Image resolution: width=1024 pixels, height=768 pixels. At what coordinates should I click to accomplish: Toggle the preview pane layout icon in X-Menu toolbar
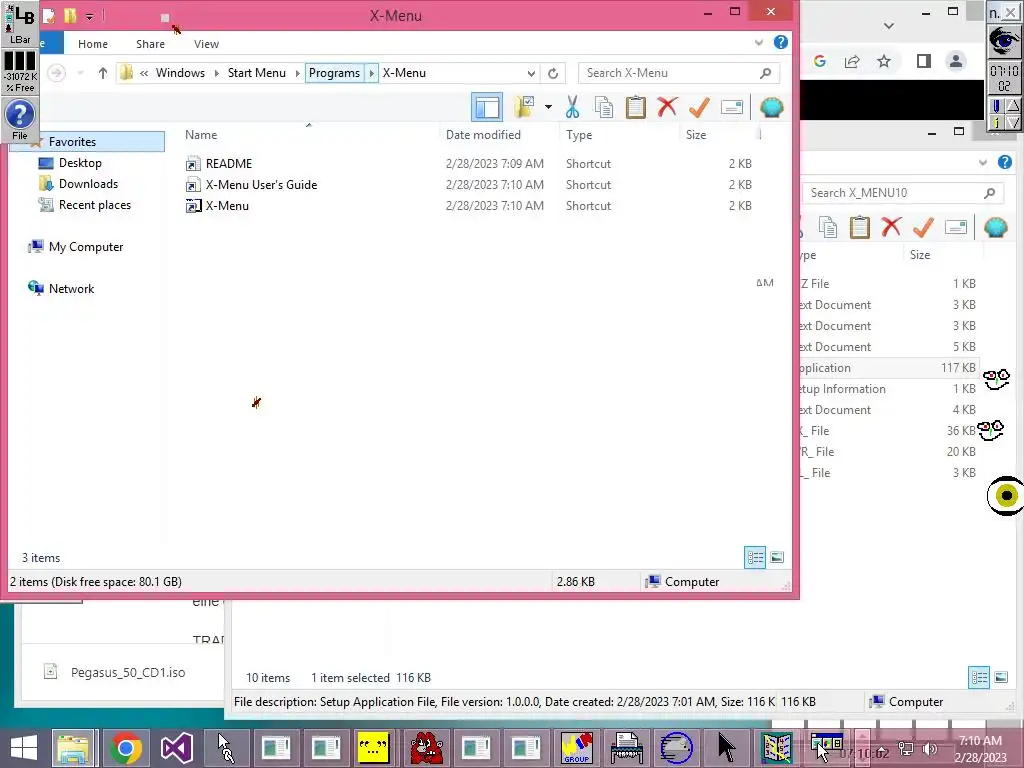[487, 107]
